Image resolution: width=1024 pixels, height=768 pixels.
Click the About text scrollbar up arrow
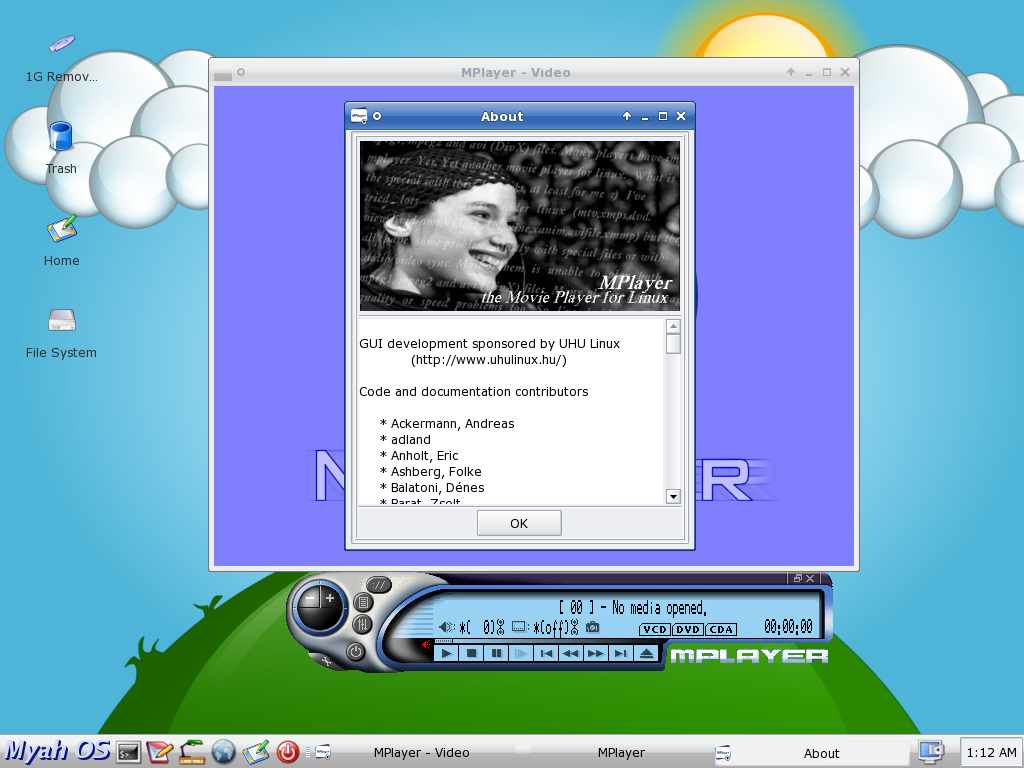[673, 326]
